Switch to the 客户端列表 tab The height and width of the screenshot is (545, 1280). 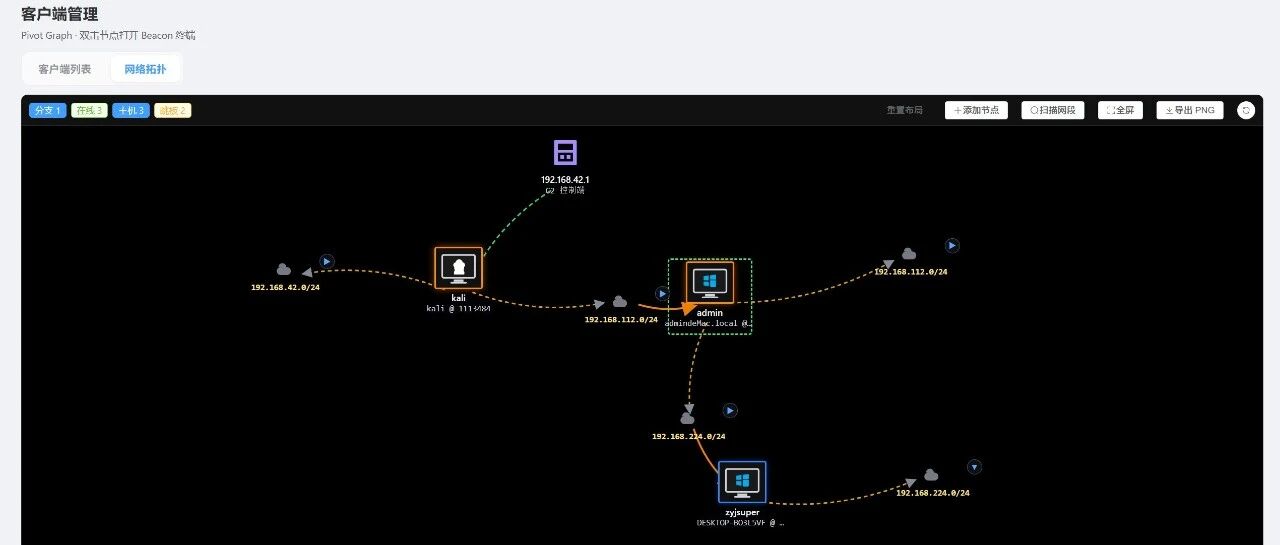point(65,69)
